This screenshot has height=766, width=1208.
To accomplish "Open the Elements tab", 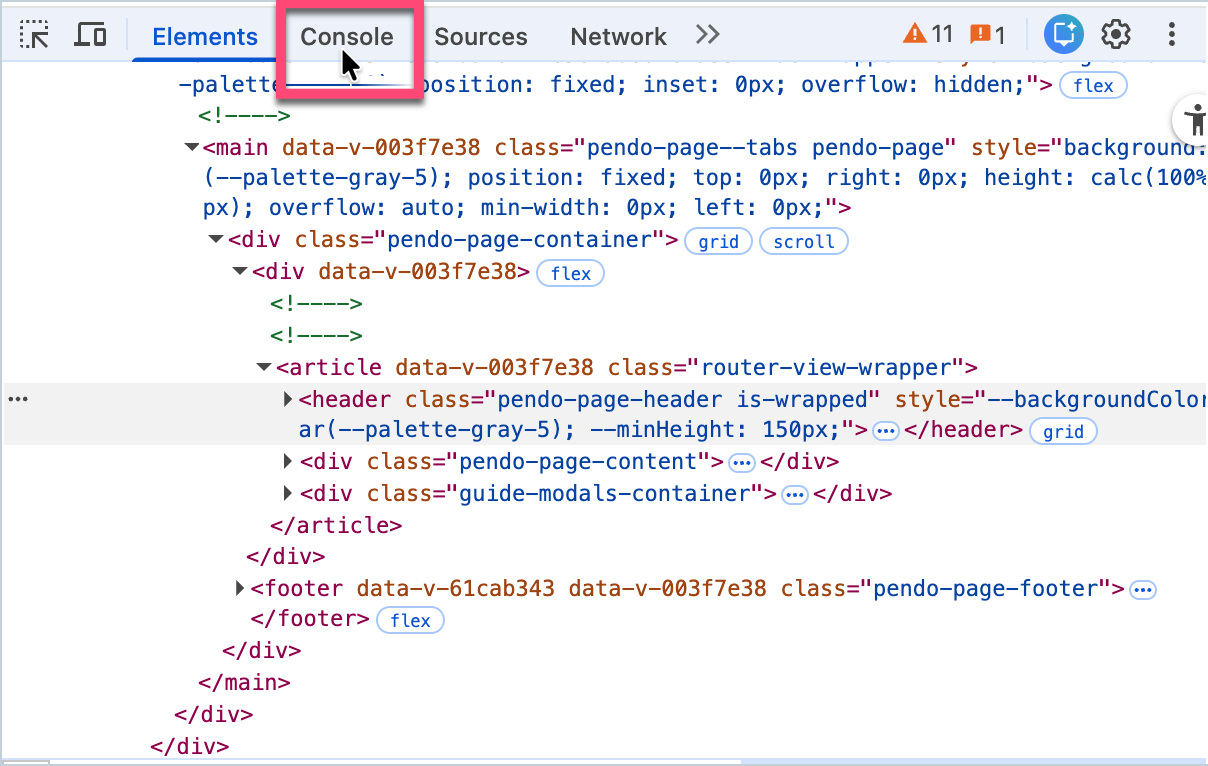I will pos(205,37).
